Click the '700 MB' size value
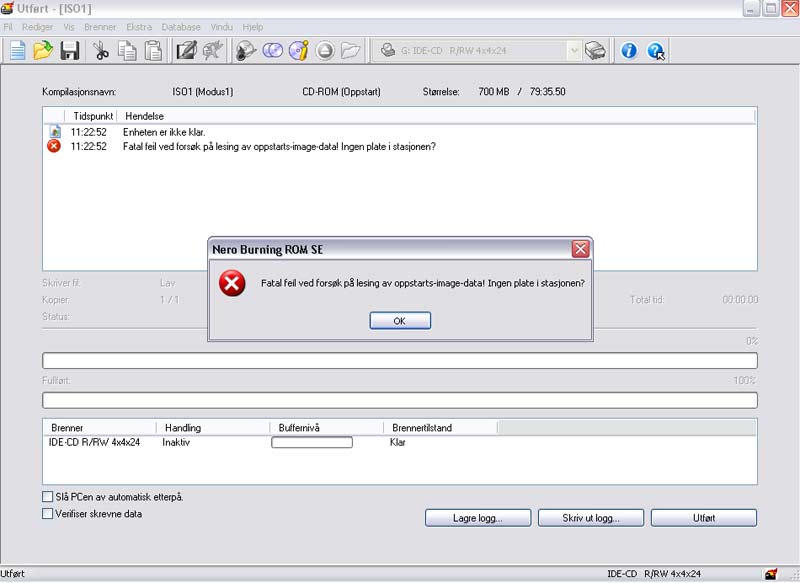The image size is (800, 583). [x=493, y=92]
